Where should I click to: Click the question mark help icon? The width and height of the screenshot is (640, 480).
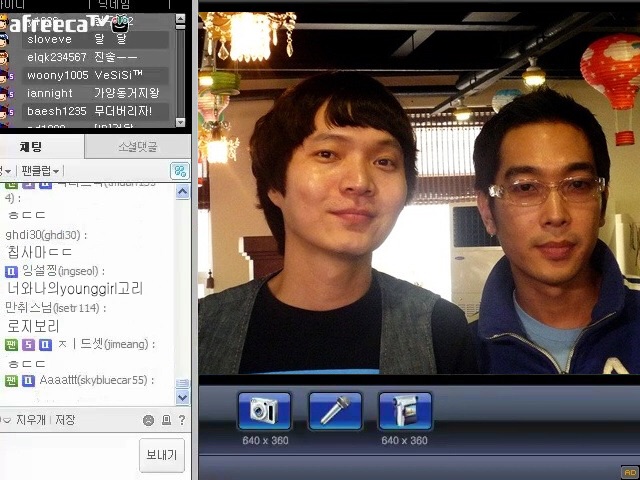tap(182, 421)
